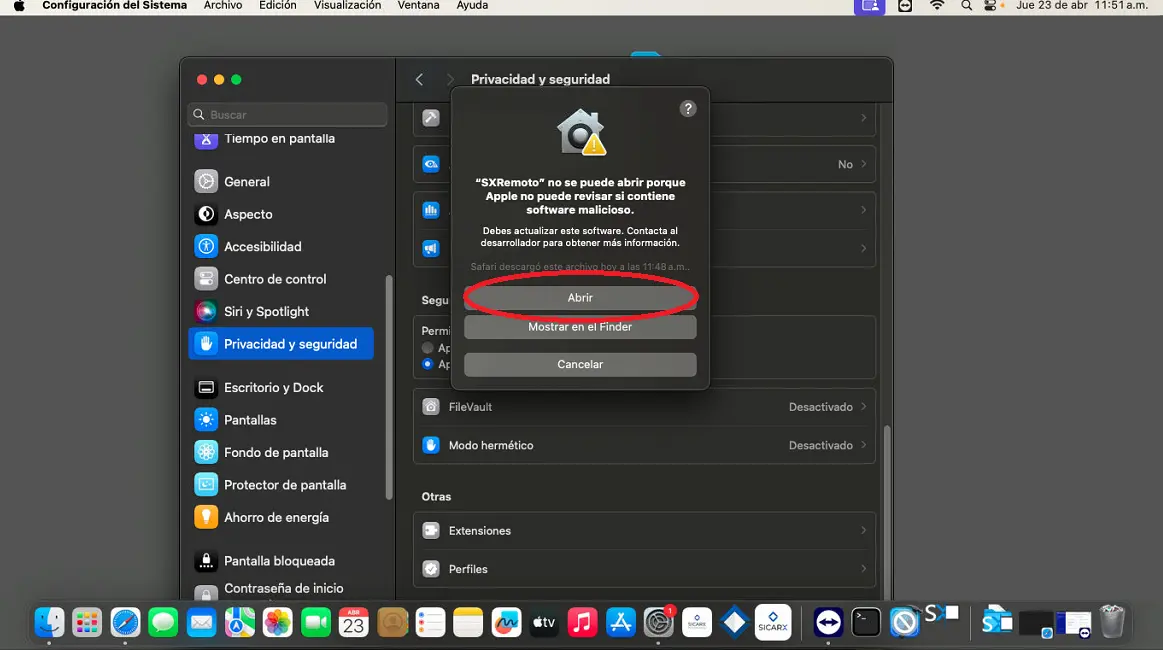Open the Modo hermético row
This screenshot has width=1163, height=650.
[x=644, y=445]
